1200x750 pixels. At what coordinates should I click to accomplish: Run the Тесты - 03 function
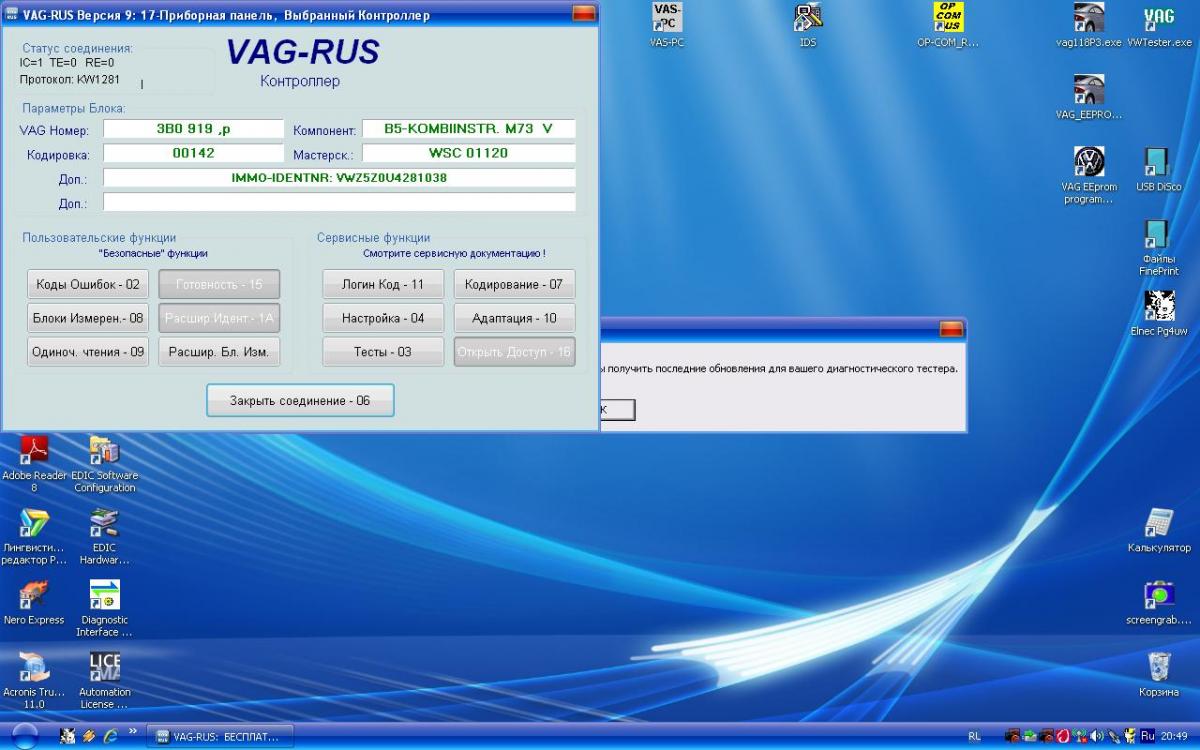tap(383, 352)
